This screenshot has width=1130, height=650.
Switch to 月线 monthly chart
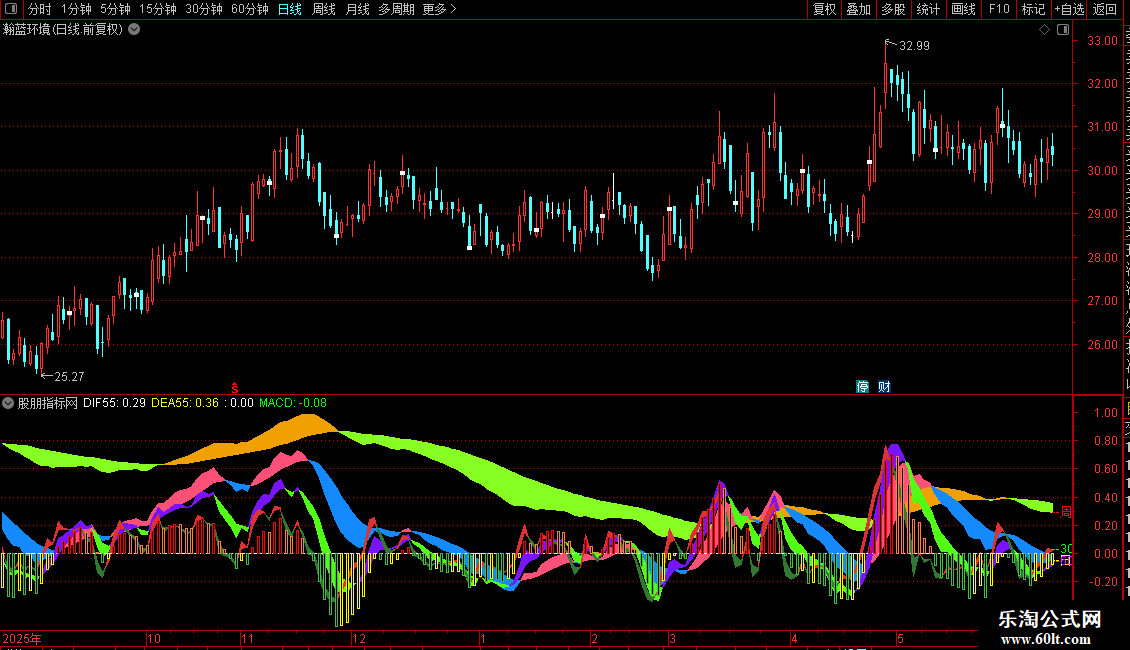tap(357, 9)
